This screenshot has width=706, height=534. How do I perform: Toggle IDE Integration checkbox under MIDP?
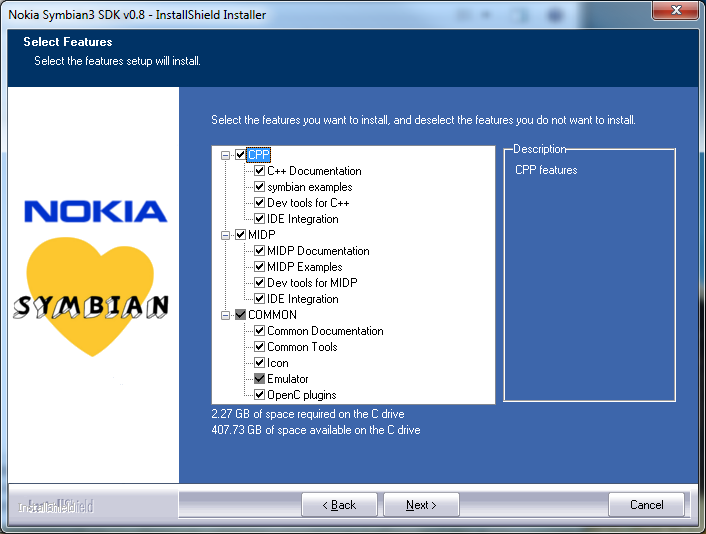pyautogui.click(x=259, y=299)
